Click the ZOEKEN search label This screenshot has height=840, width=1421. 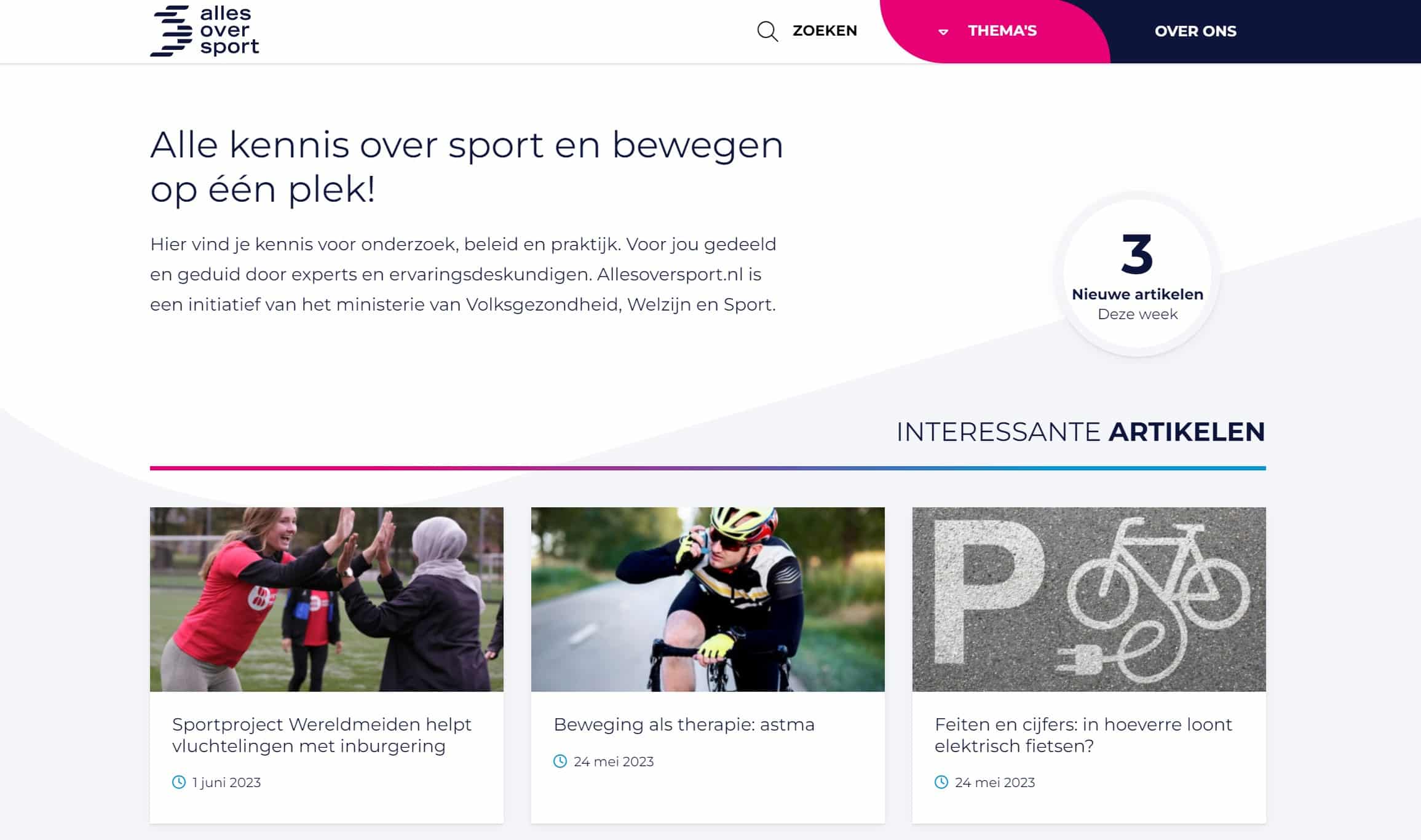pos(825,31)
